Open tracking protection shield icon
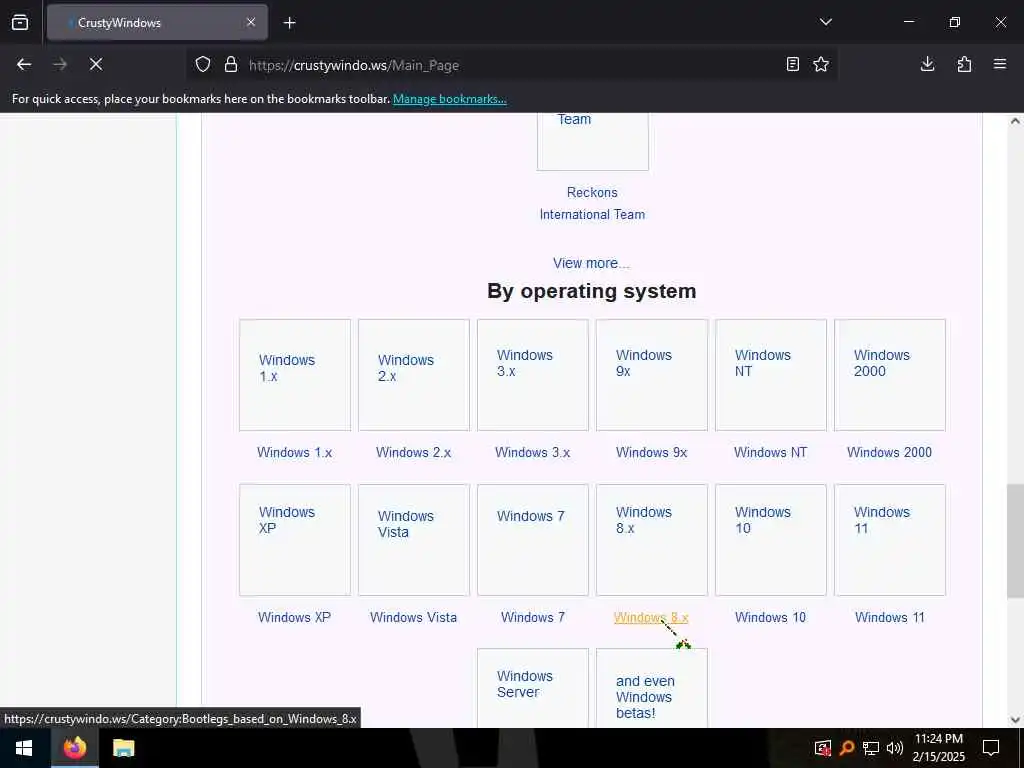This screenshot has width=1024, height=768. click(x=203, y=65)
